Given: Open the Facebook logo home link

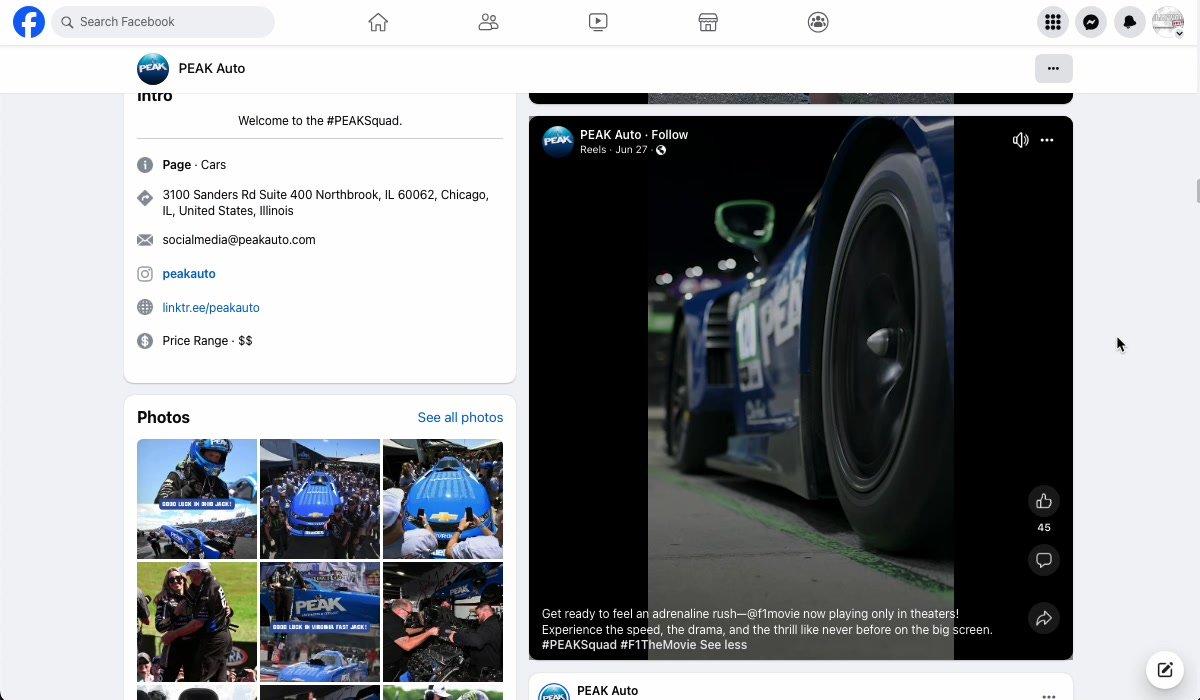Looking at the screenshot, I should point(29,22).
